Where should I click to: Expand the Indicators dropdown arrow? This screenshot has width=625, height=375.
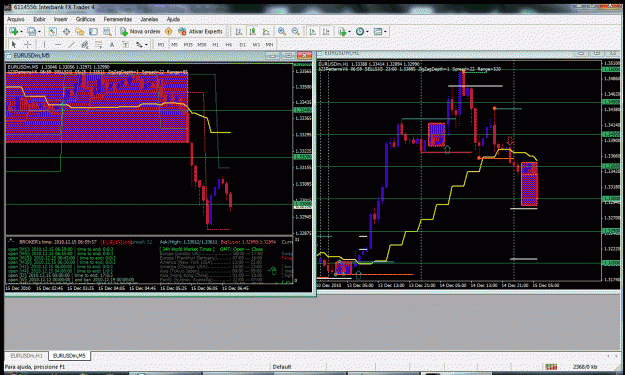350,32
